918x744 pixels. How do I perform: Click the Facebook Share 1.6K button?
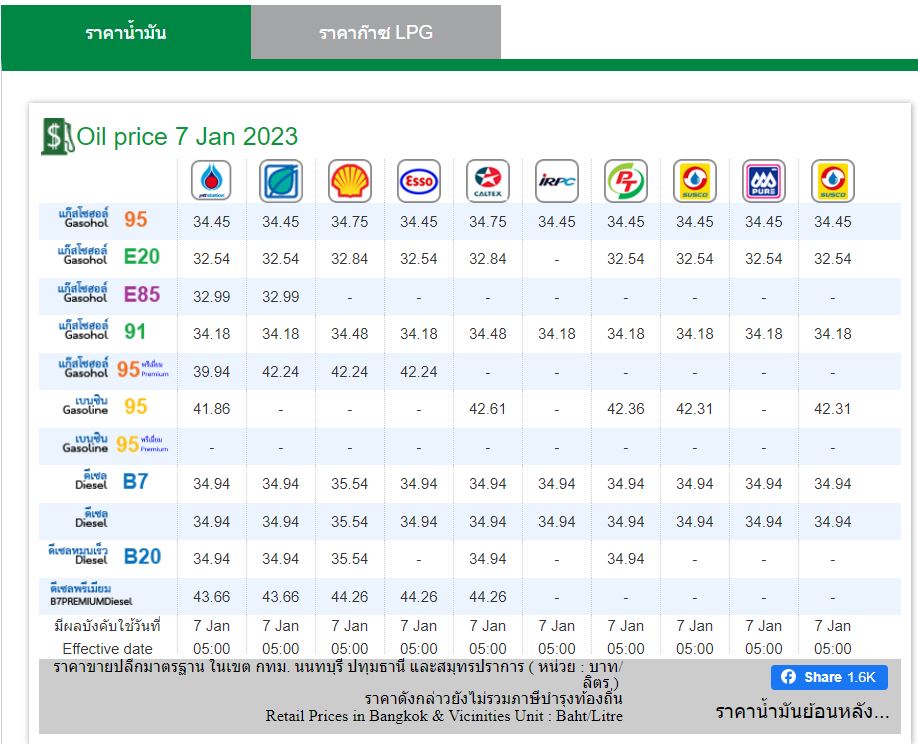829,677
